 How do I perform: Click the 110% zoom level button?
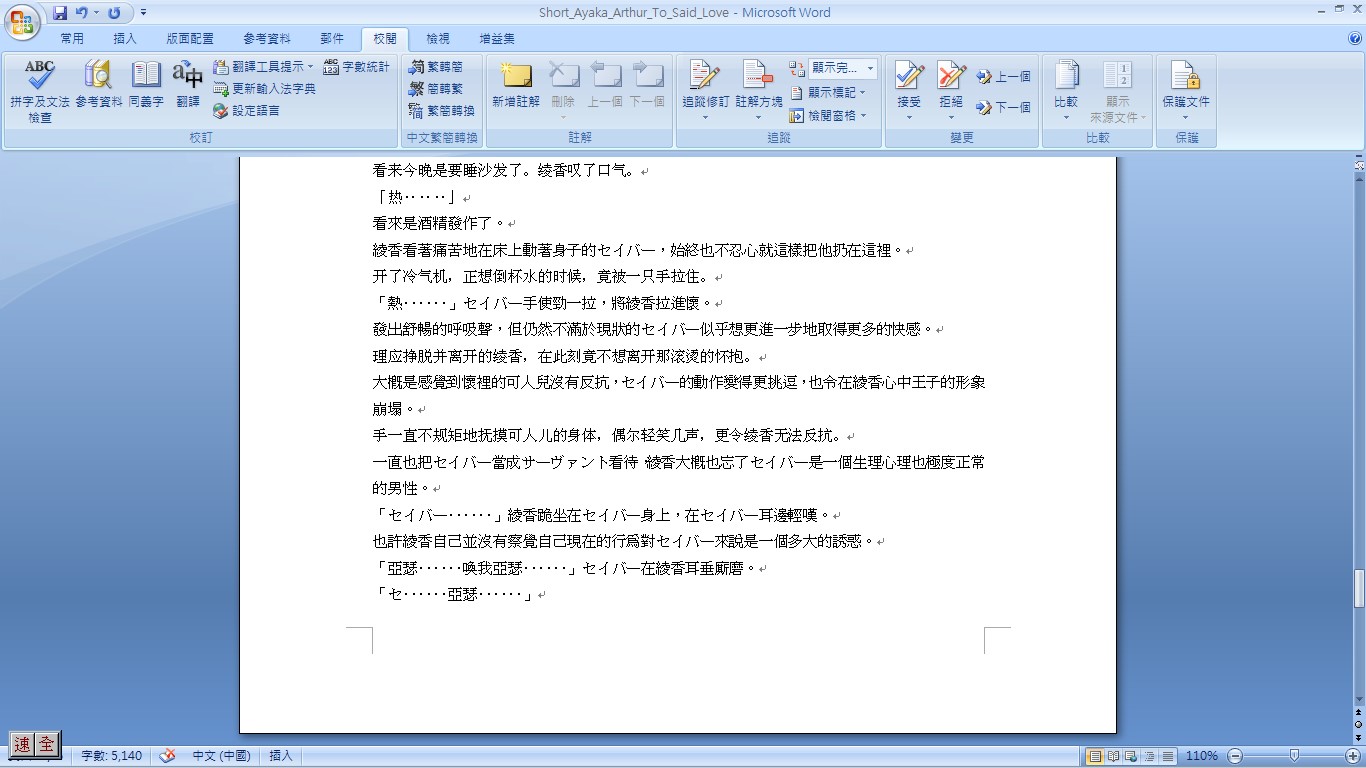(1201, 756)
